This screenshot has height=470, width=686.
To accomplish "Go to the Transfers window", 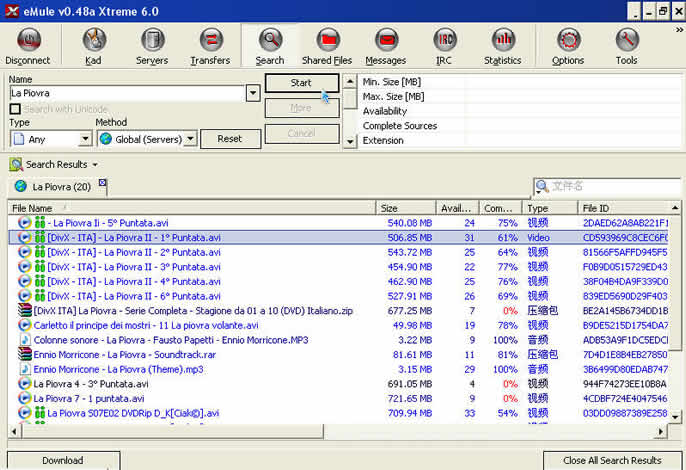I will click(211, 40).
